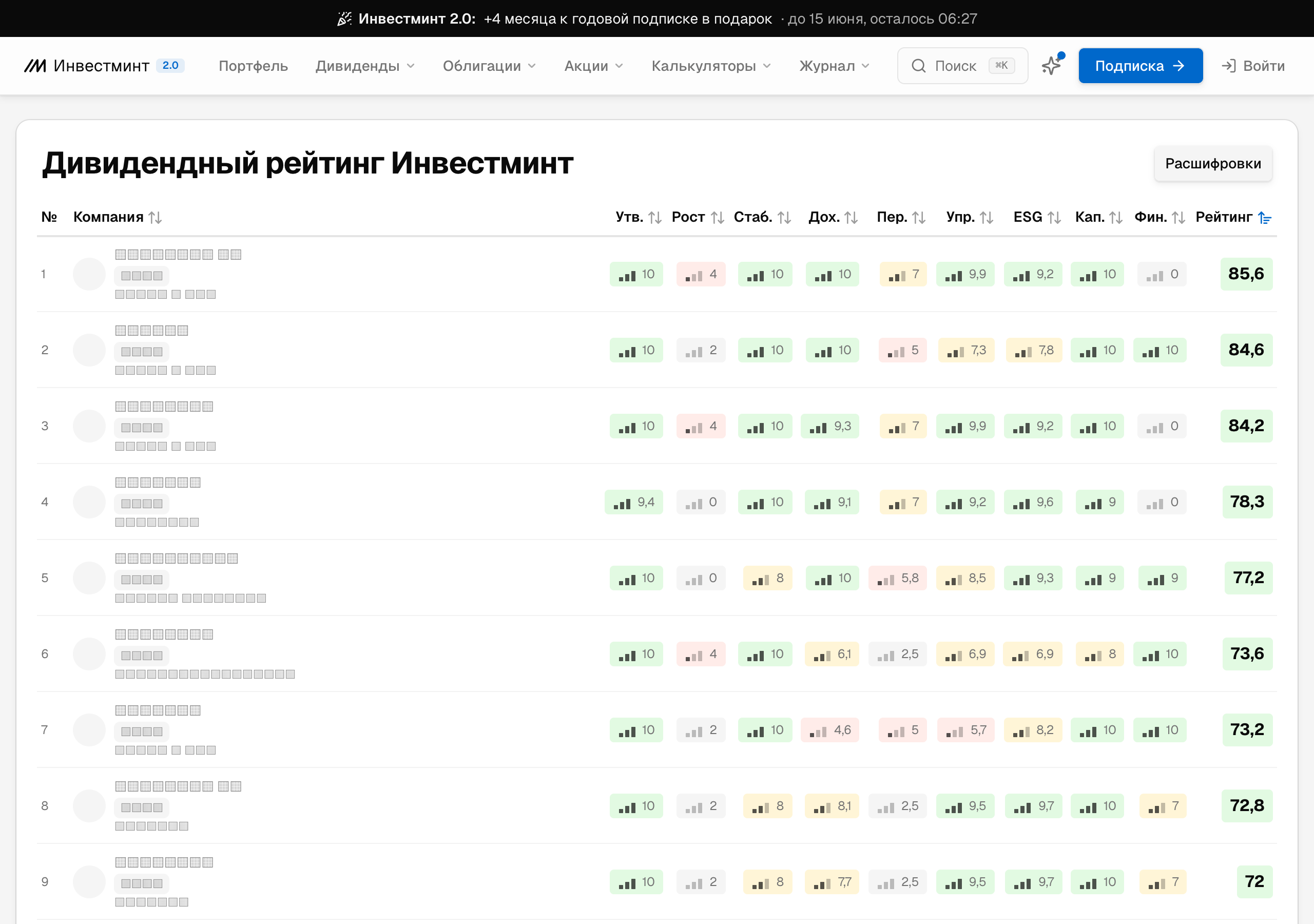This screenshot has width=1314, height=924.
Task: Click the 8,1 Дох. score in row 8
Action: click(832, 806)
